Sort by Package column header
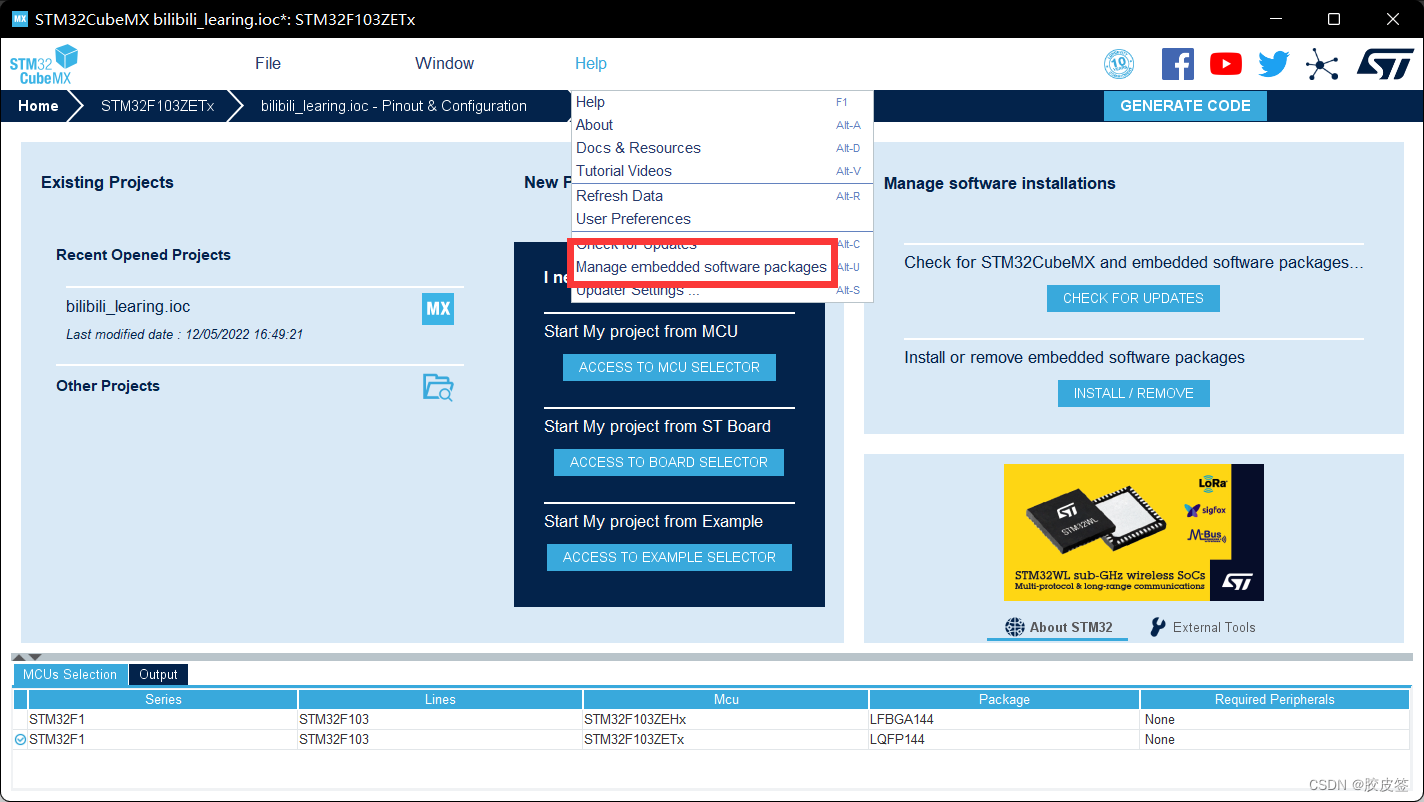Image resolution: width=1424 pixels, height=802 pixels. 1004,699
